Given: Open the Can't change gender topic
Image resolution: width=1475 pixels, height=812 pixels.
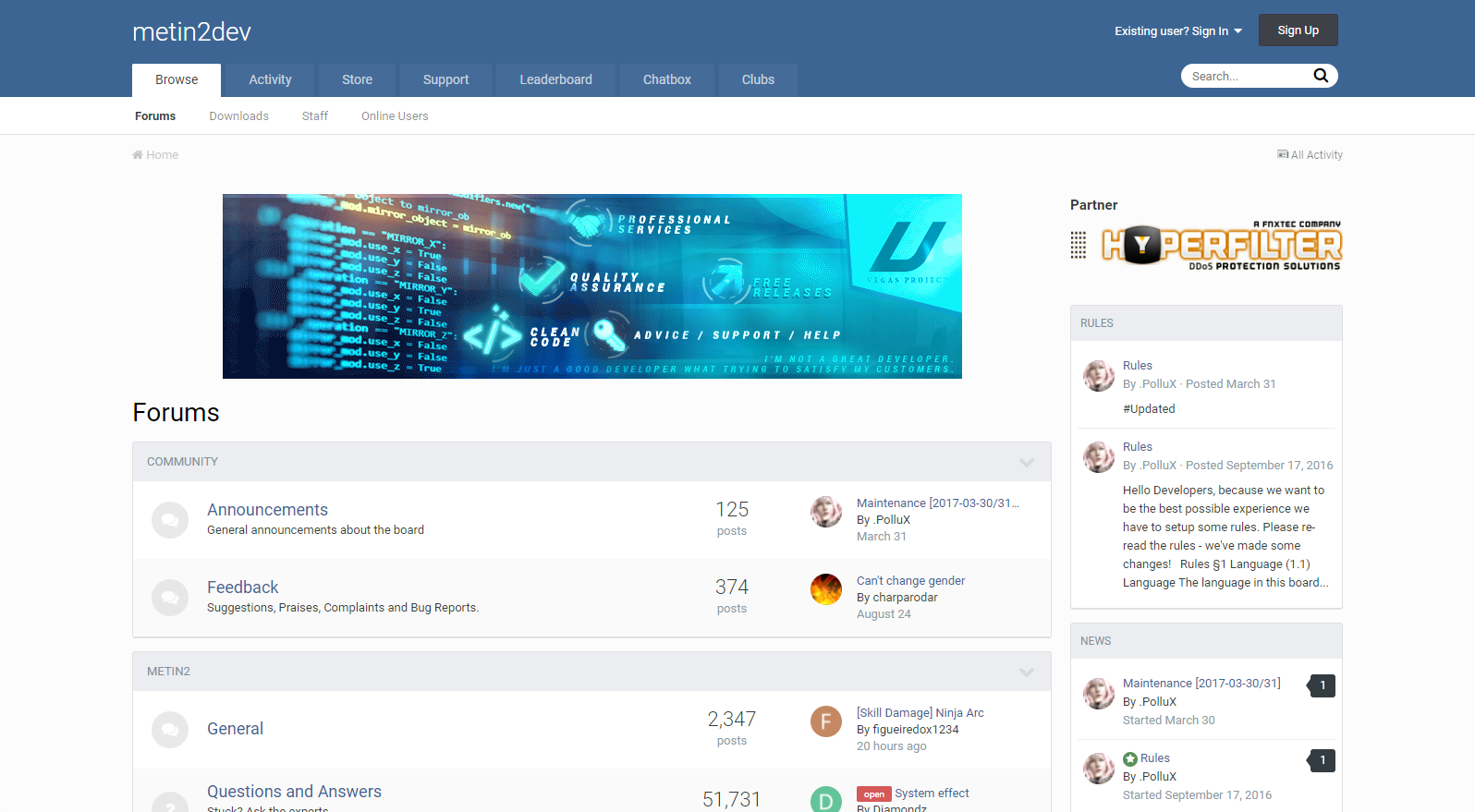Looking at the screenshot, I should click(910, 581).
